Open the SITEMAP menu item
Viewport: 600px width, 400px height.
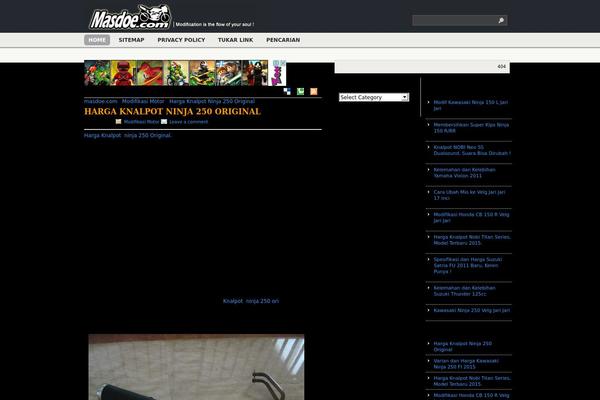(x=131, y=40)
